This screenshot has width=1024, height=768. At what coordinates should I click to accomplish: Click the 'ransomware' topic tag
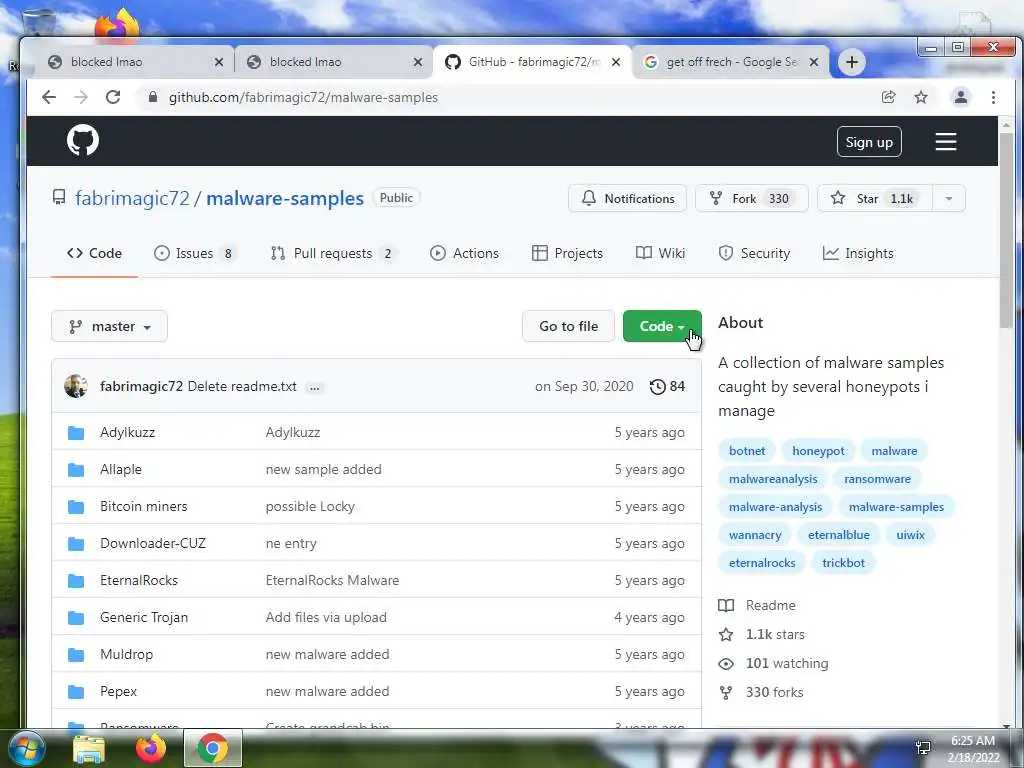click(877, 479)
